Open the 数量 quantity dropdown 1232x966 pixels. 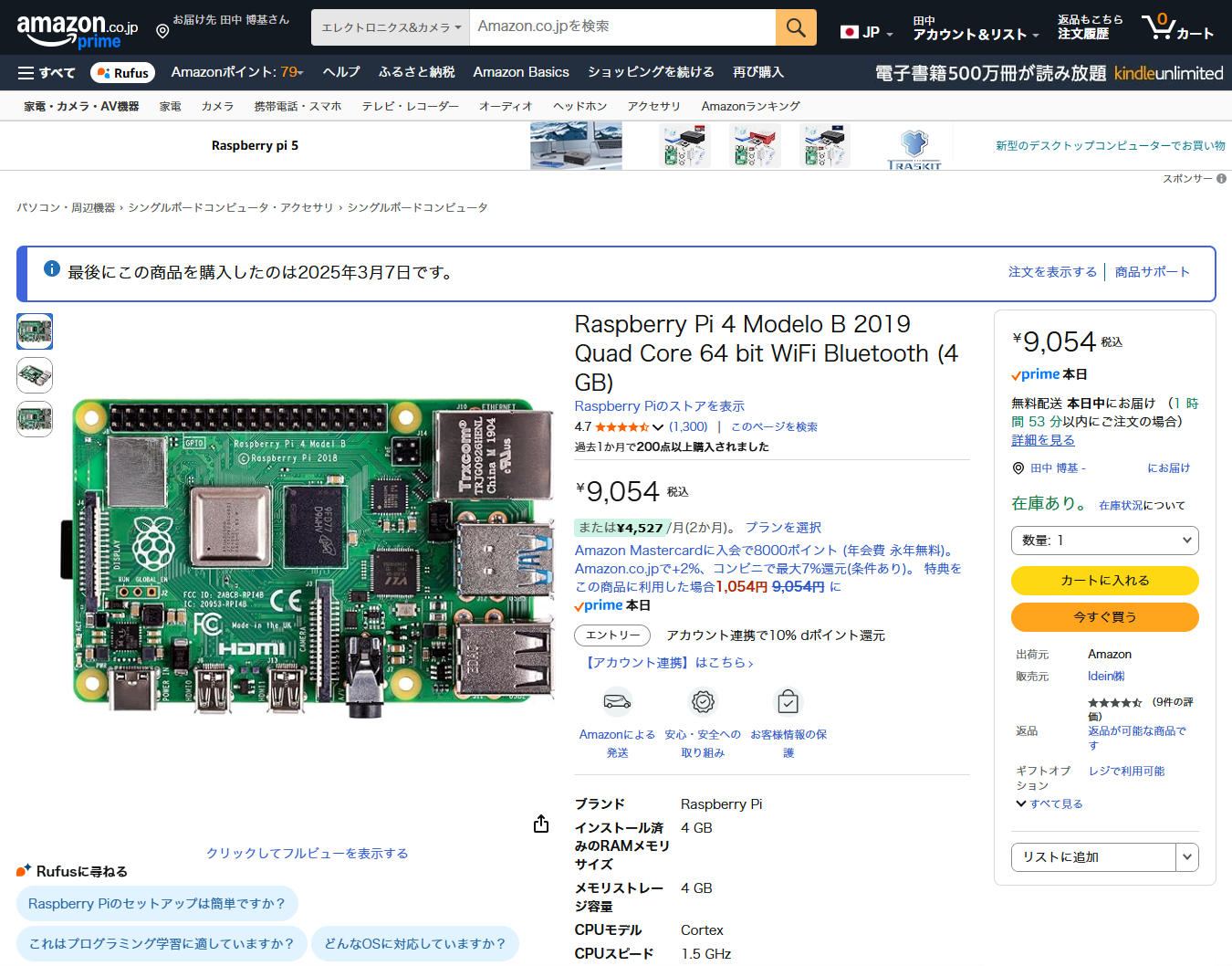(1104, 541)
